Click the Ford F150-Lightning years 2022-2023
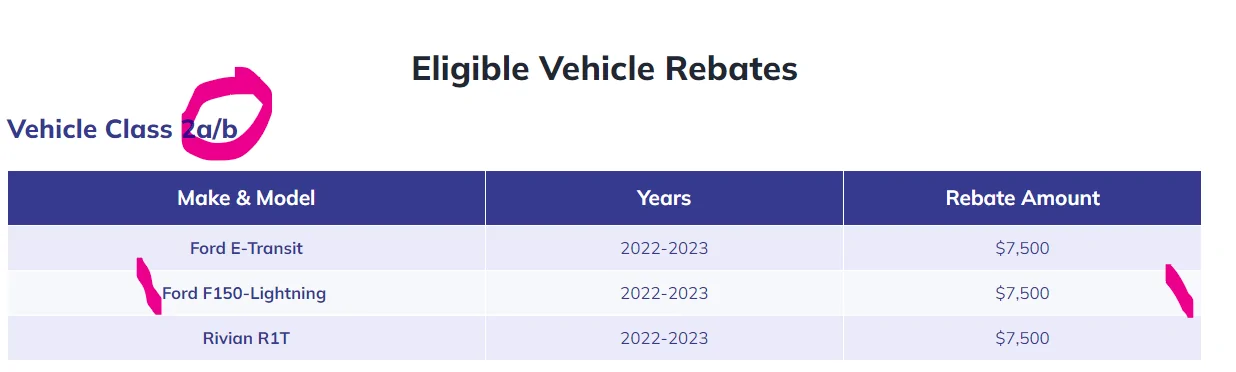The image size is (1236, 372). pos(664,293)
